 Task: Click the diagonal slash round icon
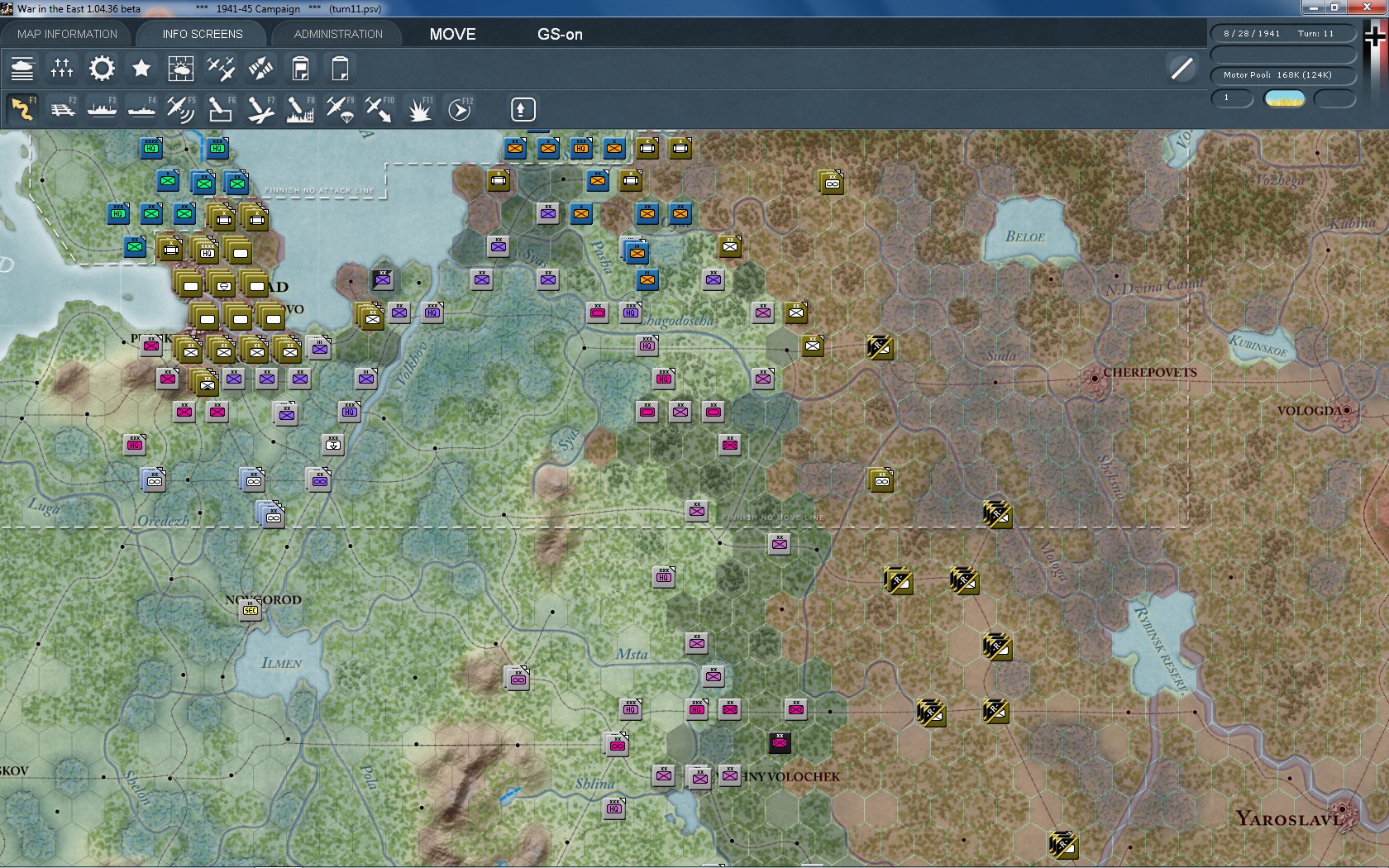click(x=1181, y=69)
